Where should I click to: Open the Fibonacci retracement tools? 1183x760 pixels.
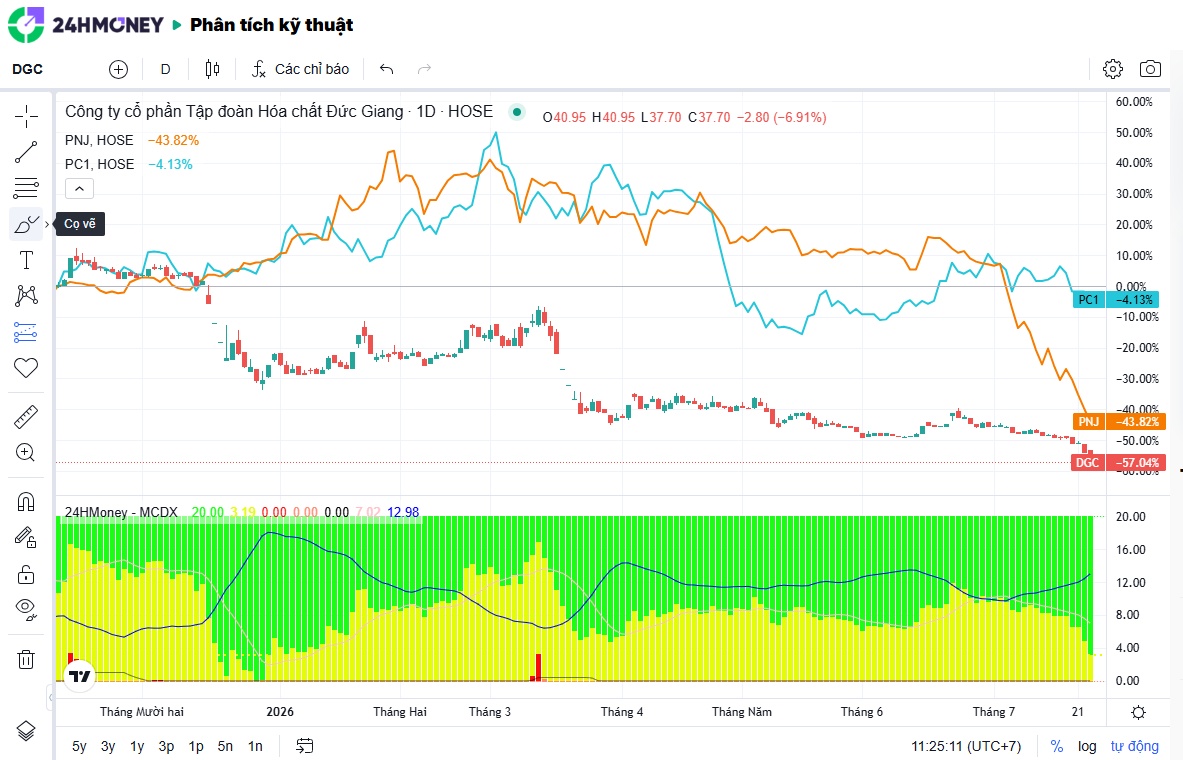coord(26,187)
